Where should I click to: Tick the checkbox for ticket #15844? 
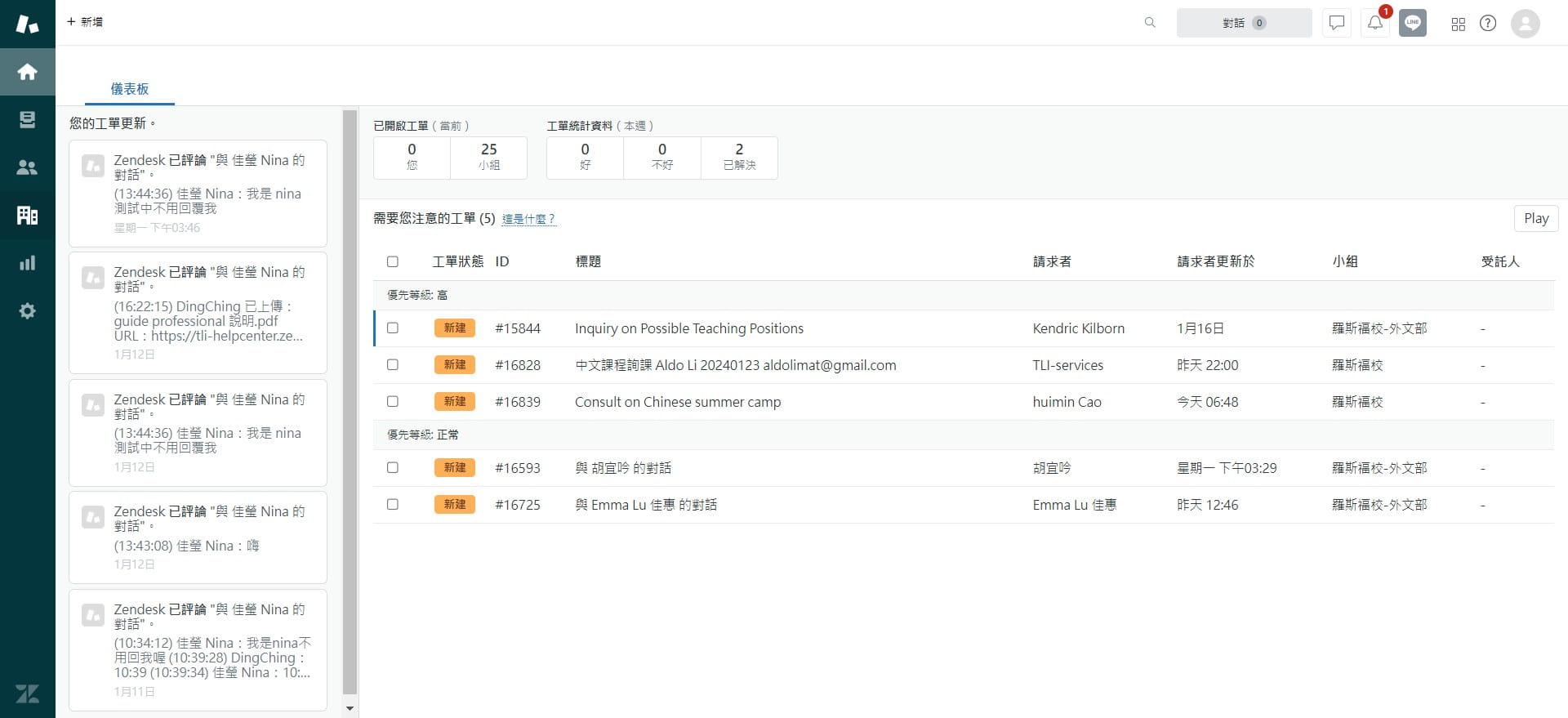(x=393, y=328)
